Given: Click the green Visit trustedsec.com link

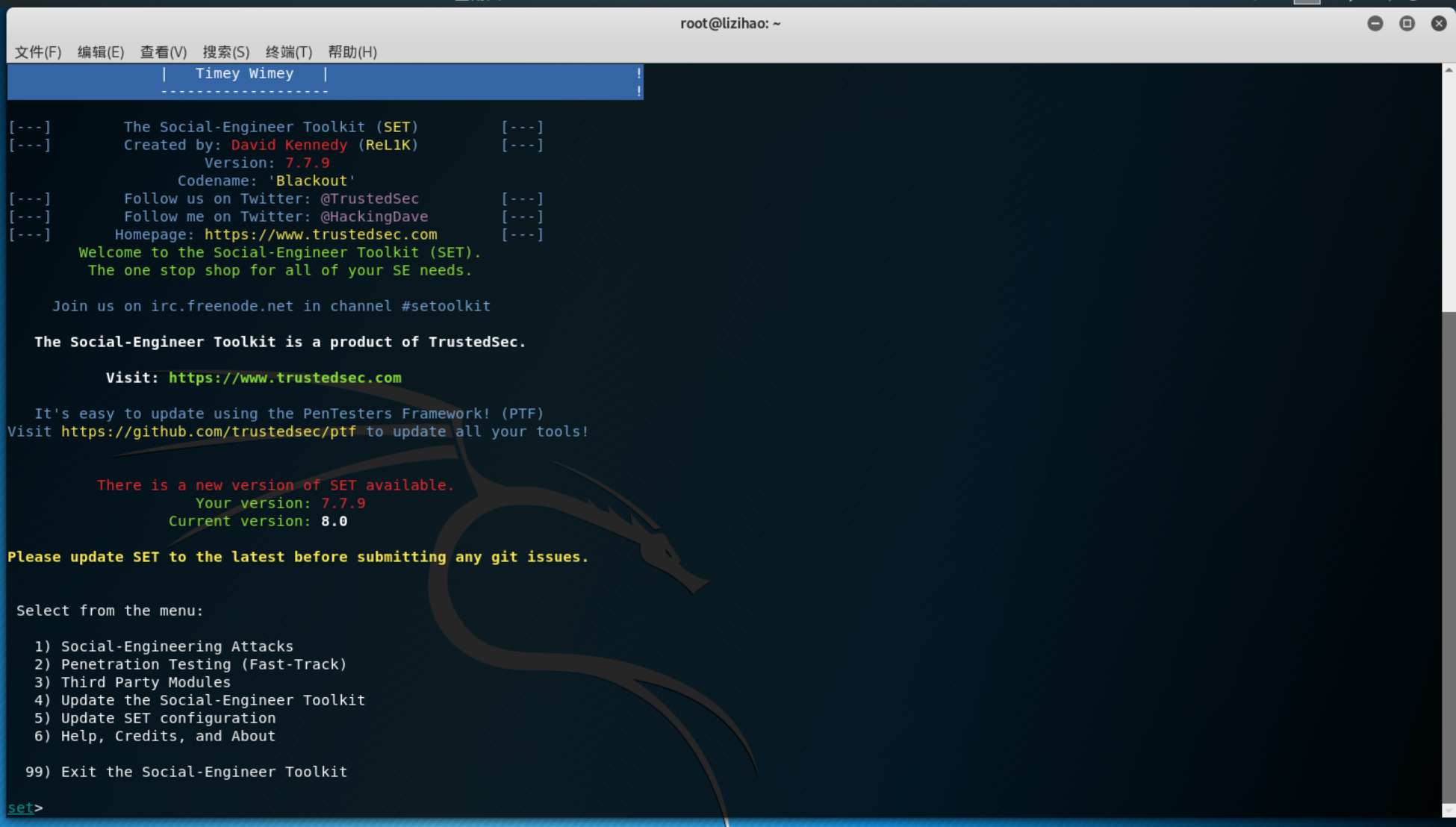Looking at the screenshot, I should point(285,378).
